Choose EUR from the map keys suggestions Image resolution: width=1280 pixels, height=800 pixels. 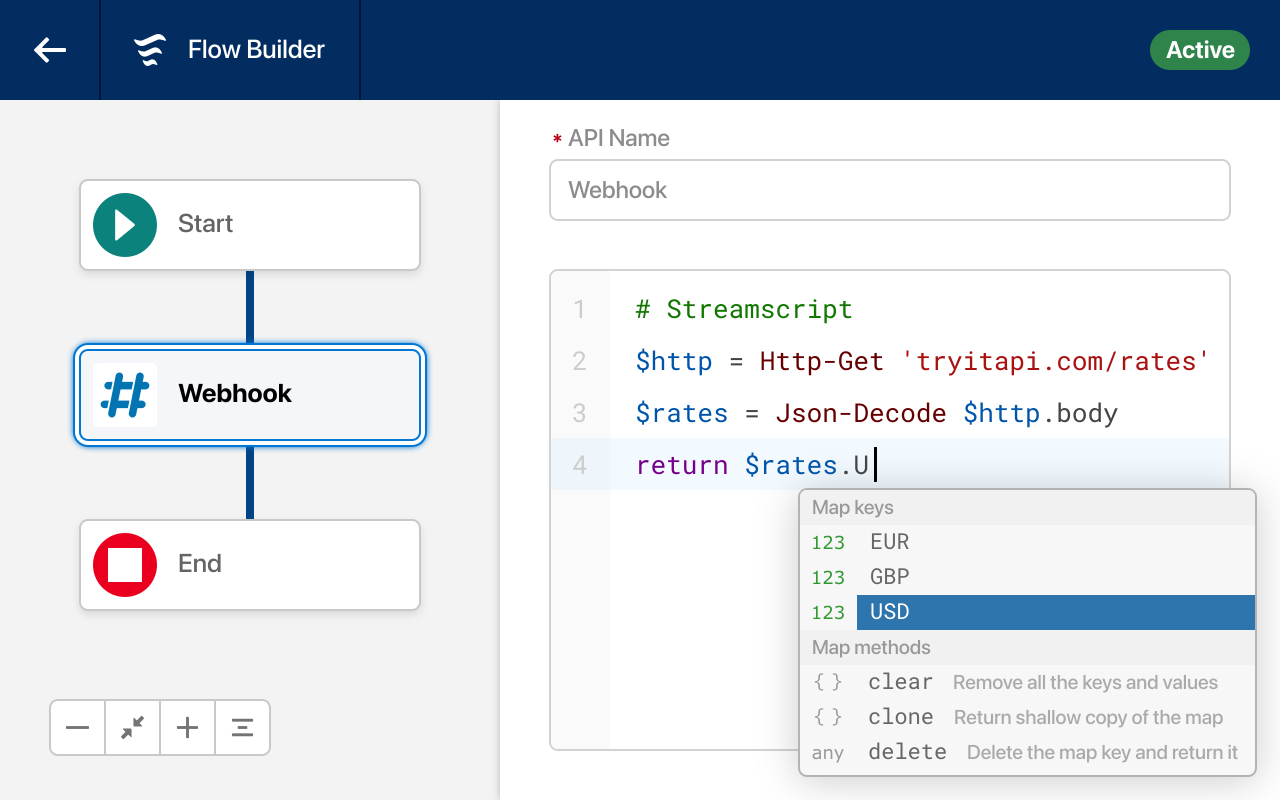tap(1027, 542)
